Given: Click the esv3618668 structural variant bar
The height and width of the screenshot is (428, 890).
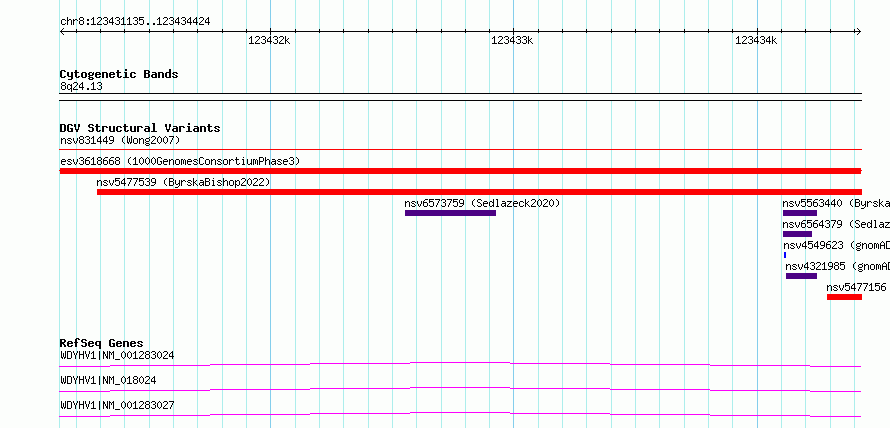Looking at the screenshot, I should [460, 171].
